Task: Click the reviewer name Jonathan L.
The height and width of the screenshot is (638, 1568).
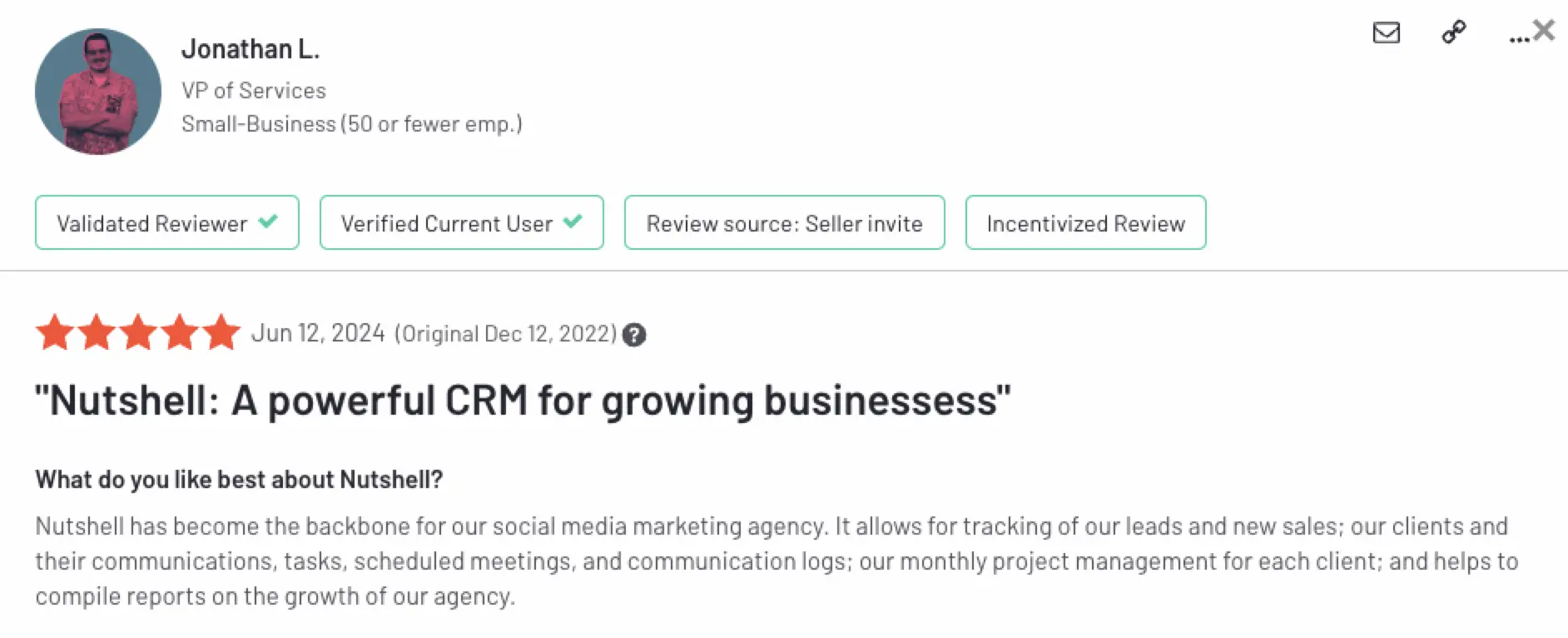Action: (x=250, y=49)
